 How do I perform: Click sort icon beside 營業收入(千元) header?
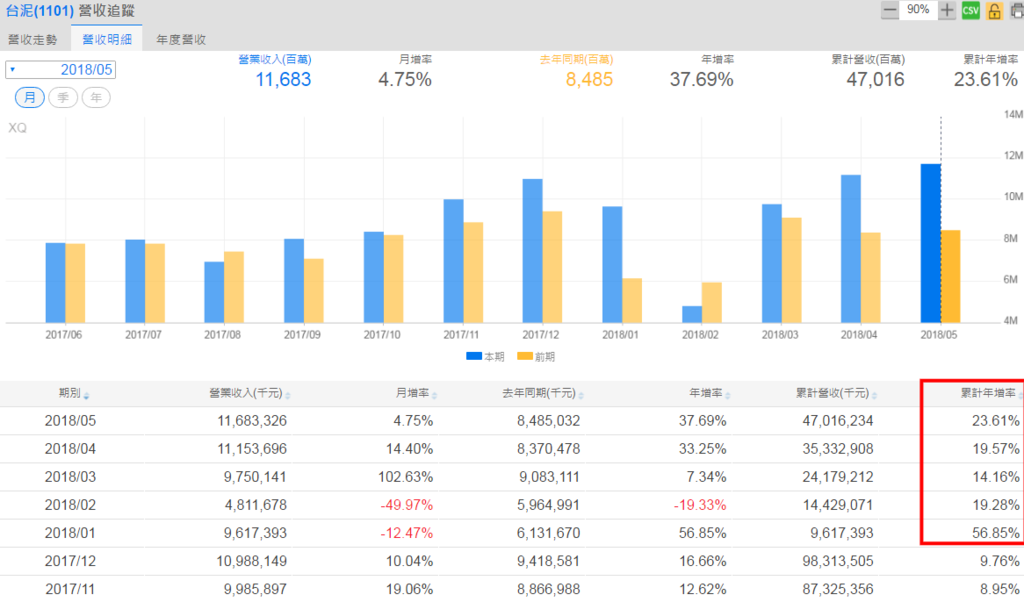(x=288, y=396)
